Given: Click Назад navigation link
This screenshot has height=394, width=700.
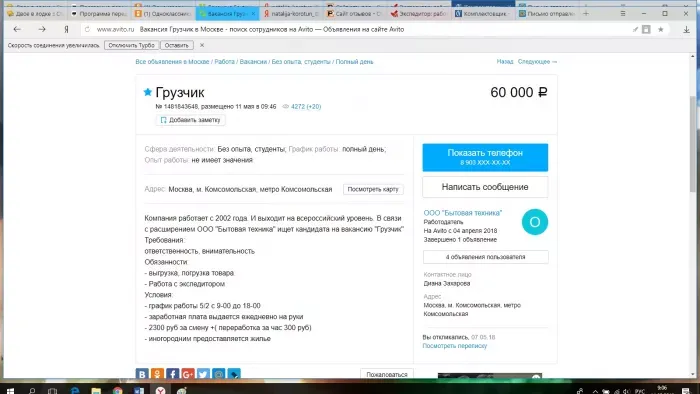Looking at the screenshot, I should 505,62.
